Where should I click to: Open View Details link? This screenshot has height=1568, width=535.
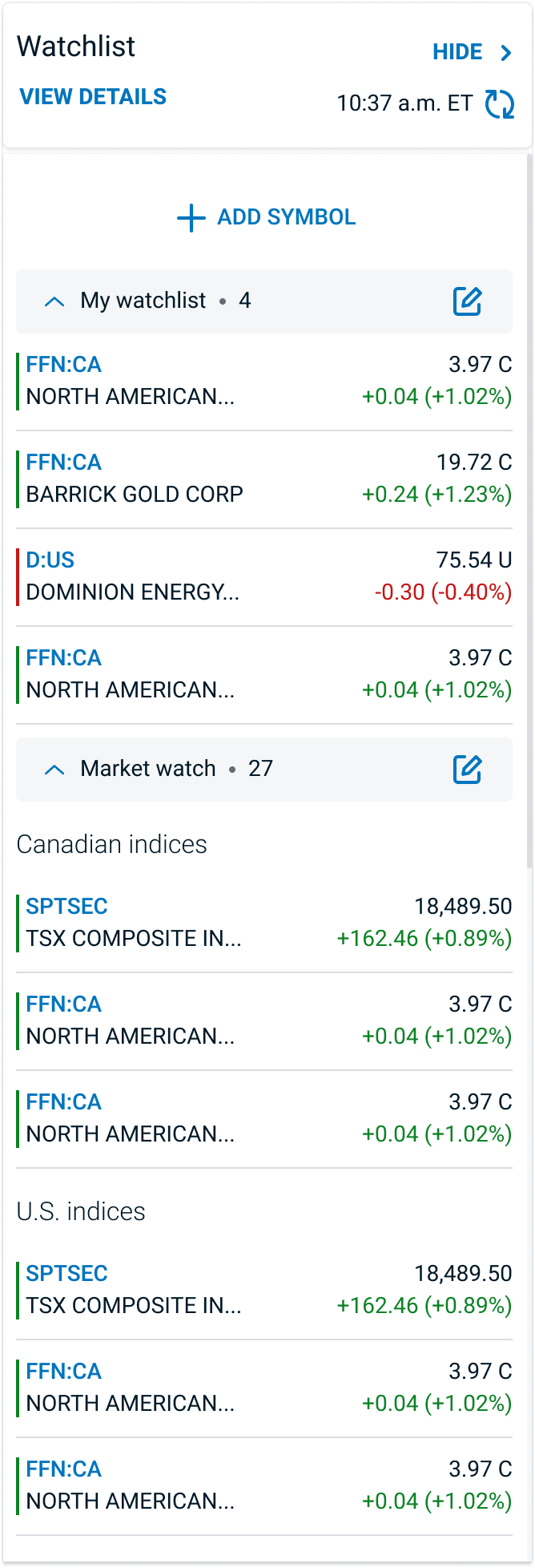(x=93, y=97)
